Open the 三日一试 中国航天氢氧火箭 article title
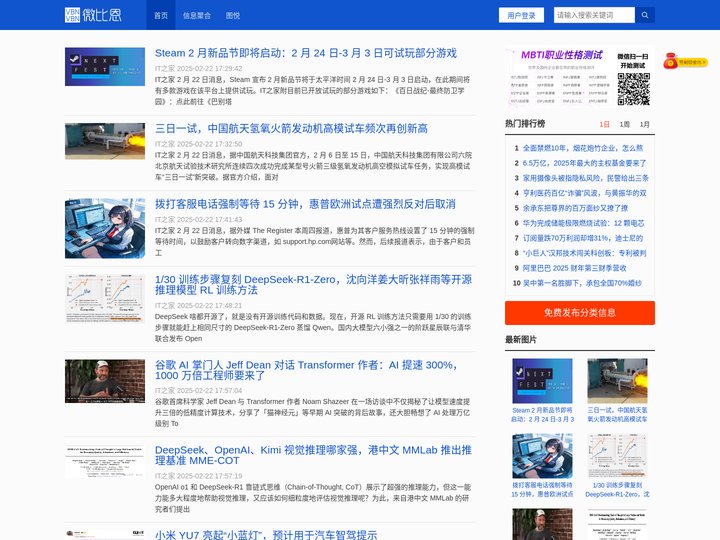Image resolution: width=720 pixels, height=540 pixels. [291, 128]
